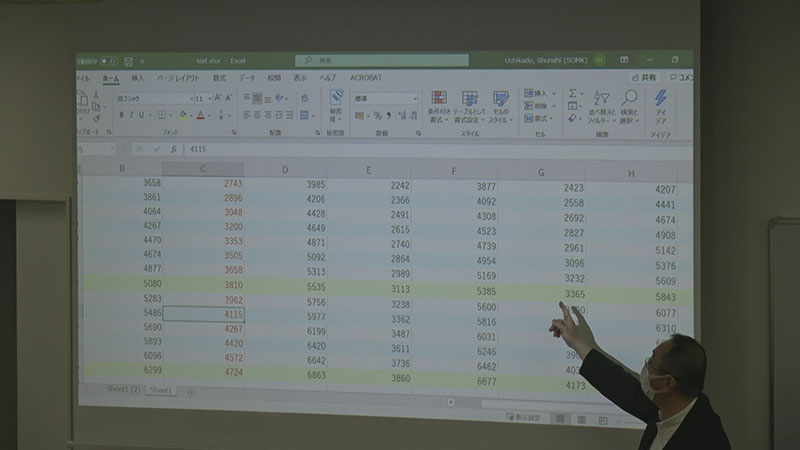The width and height of the screenshot is (800, 450).
Task: Toggle Italic formatting in font group
Action: pos(131,115)
